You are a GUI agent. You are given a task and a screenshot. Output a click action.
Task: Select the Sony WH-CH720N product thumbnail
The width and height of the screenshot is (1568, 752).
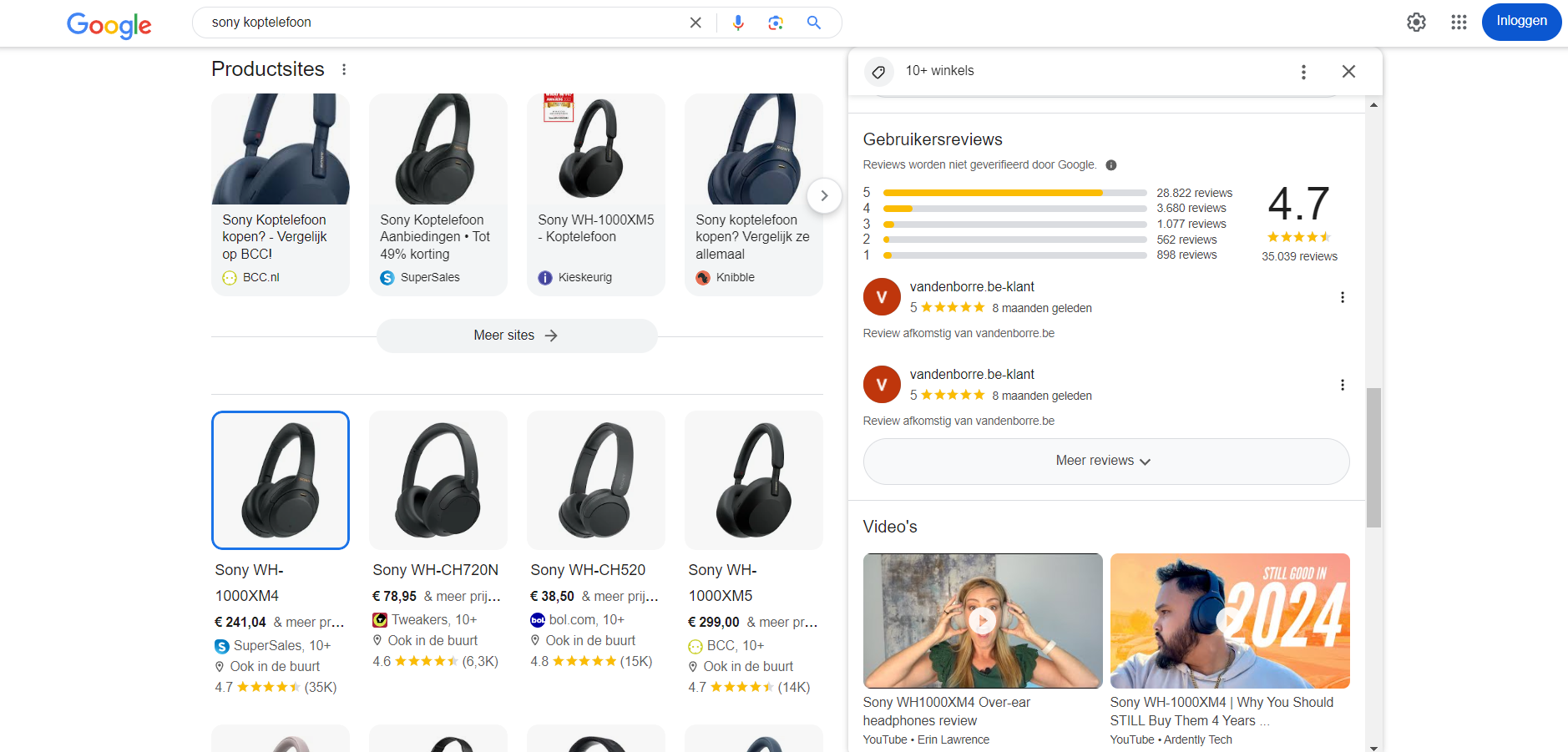438,480
